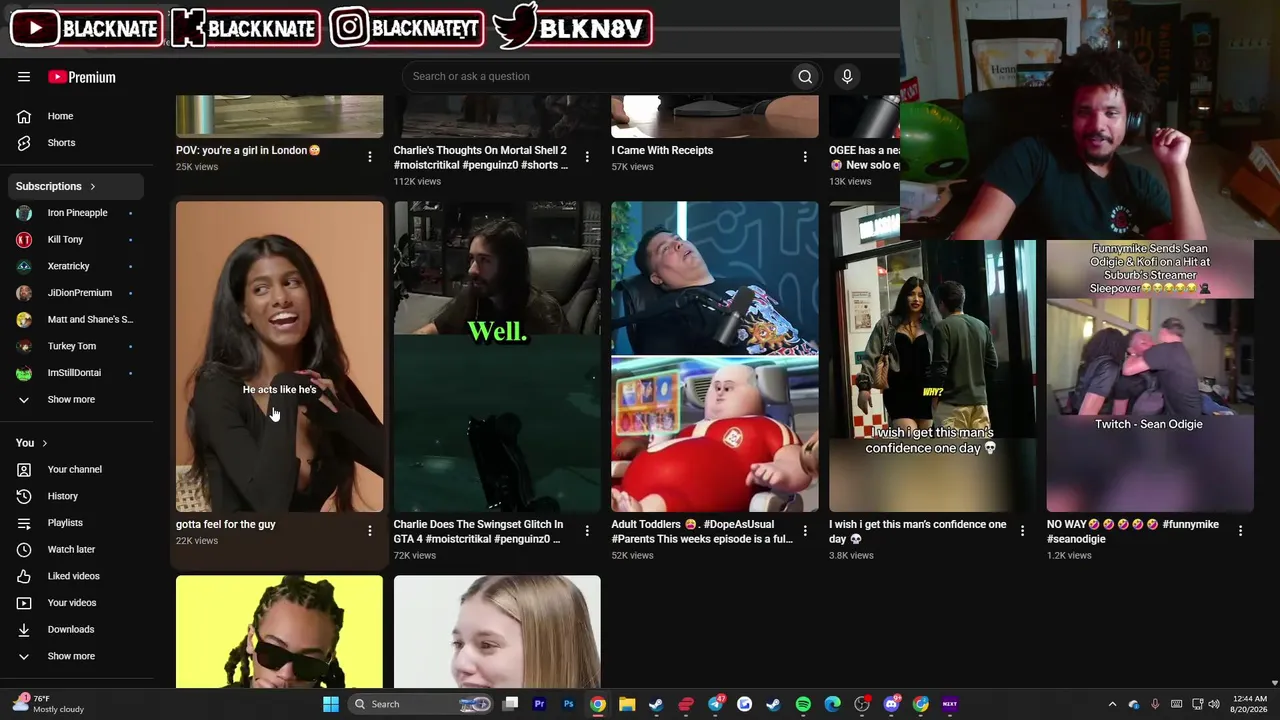This screenshot has height=720, width=1280.
Task: Open options for 'I Came With Receipts'
Action: click(x=805, y=157)
